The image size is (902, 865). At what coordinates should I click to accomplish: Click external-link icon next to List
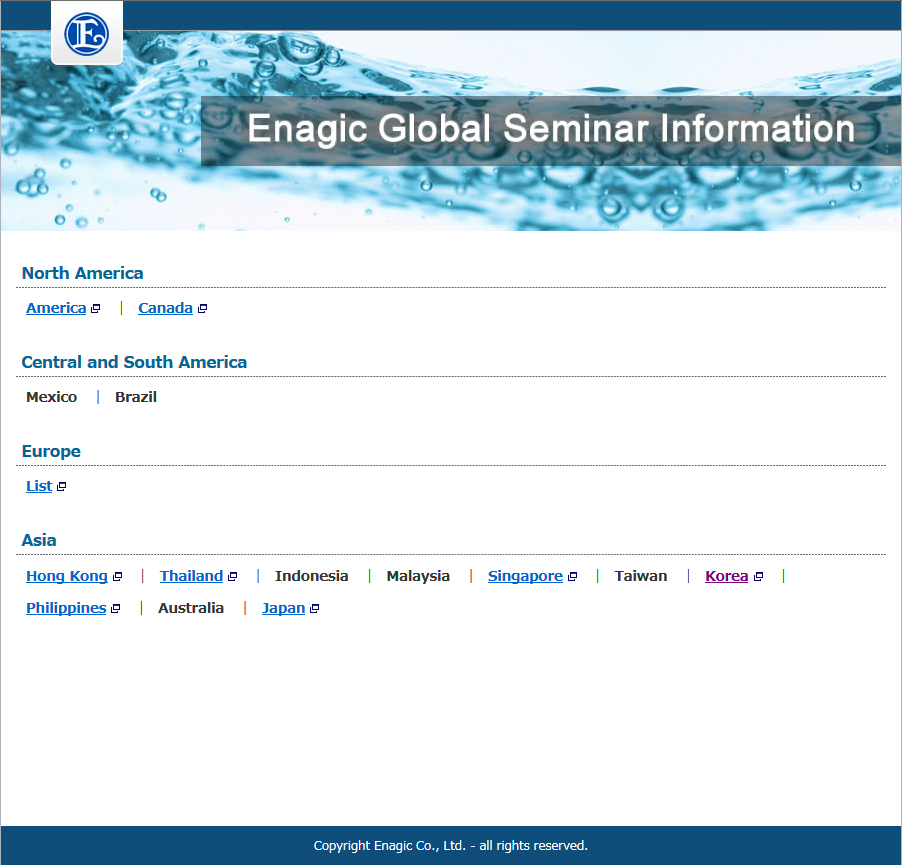pos(61,487)
